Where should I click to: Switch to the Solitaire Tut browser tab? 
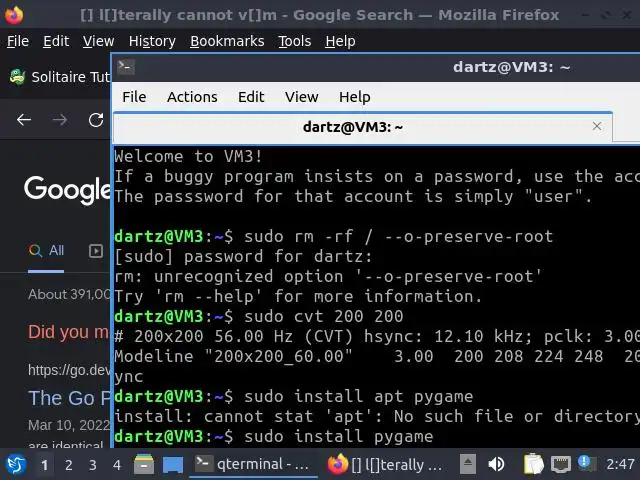coord(60,77)
